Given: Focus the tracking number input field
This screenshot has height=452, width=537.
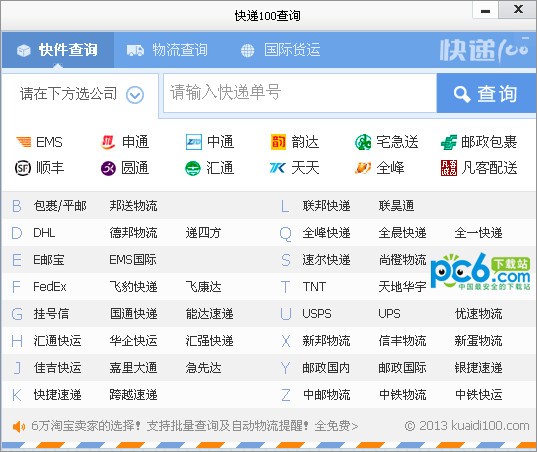Looking at the screenshot, I should pos(300,93).
